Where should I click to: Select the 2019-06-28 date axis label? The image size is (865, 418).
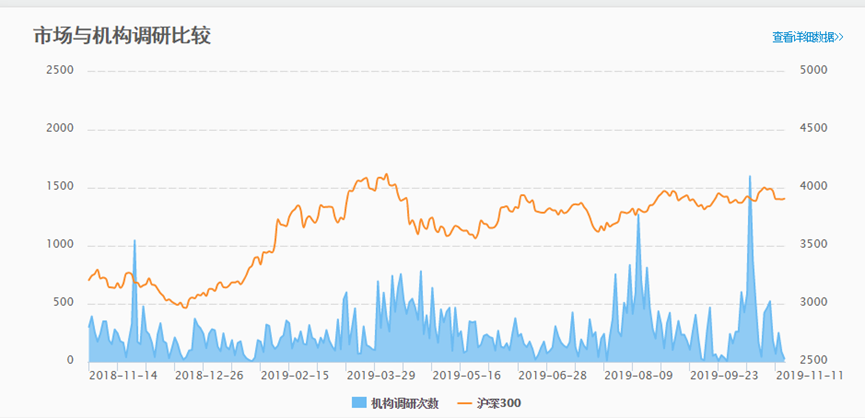(553, 376)
